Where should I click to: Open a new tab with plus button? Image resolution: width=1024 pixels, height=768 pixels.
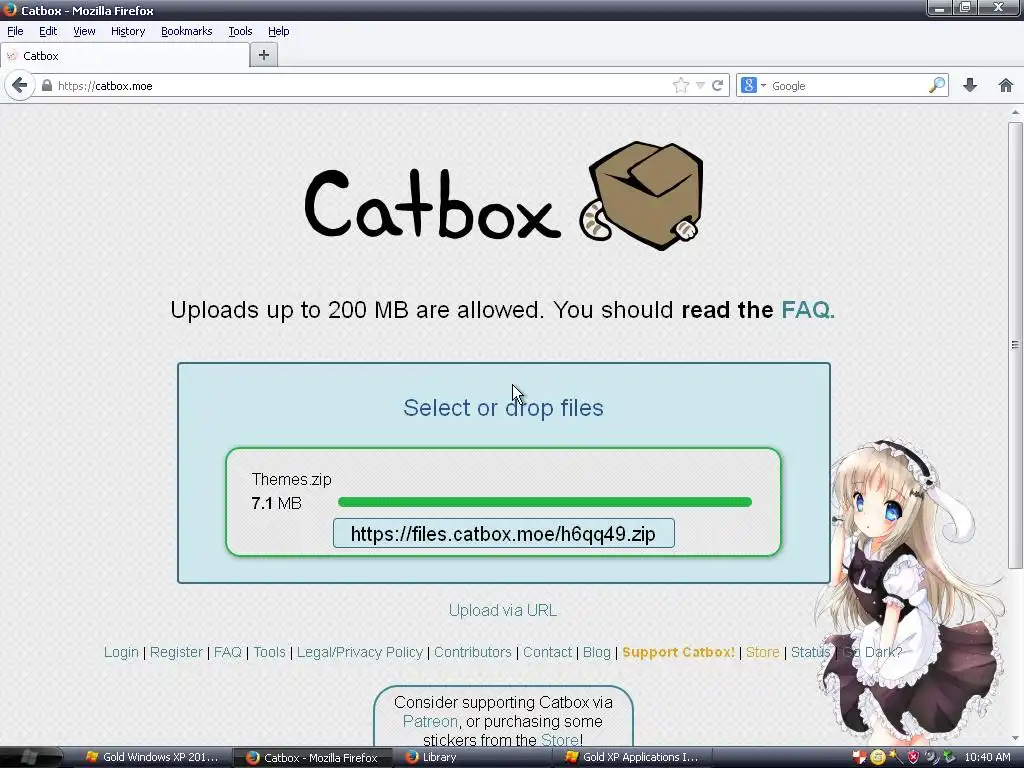[x=264, y=56]
